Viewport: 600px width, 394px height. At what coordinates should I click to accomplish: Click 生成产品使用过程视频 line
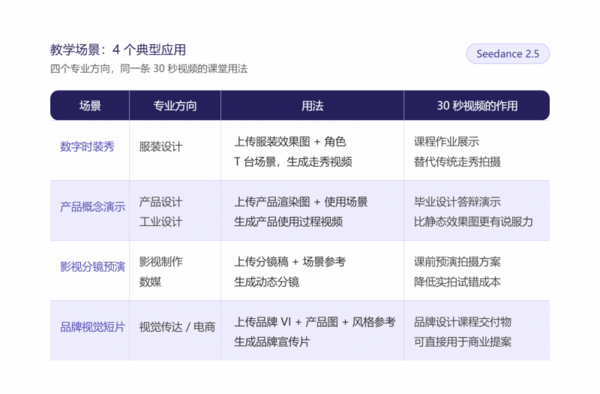pyautogui.click(x=288, y=221)
